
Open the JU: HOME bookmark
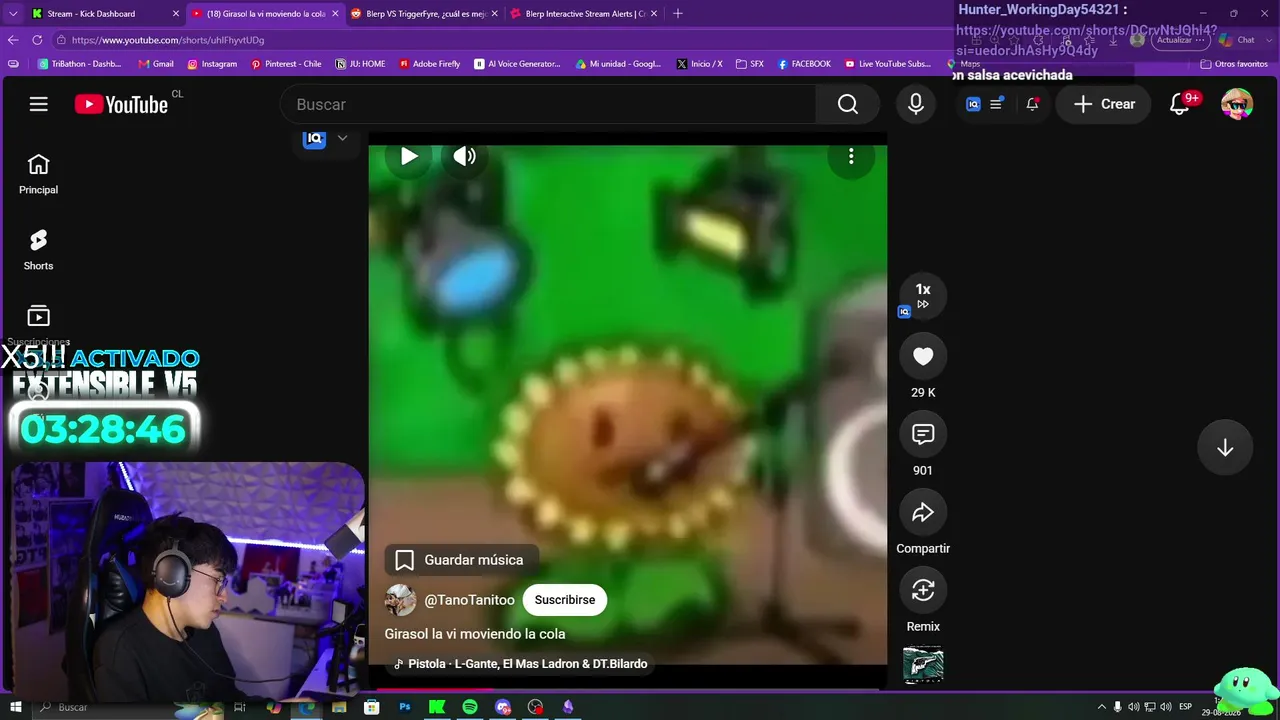click(x=360, y=64)
